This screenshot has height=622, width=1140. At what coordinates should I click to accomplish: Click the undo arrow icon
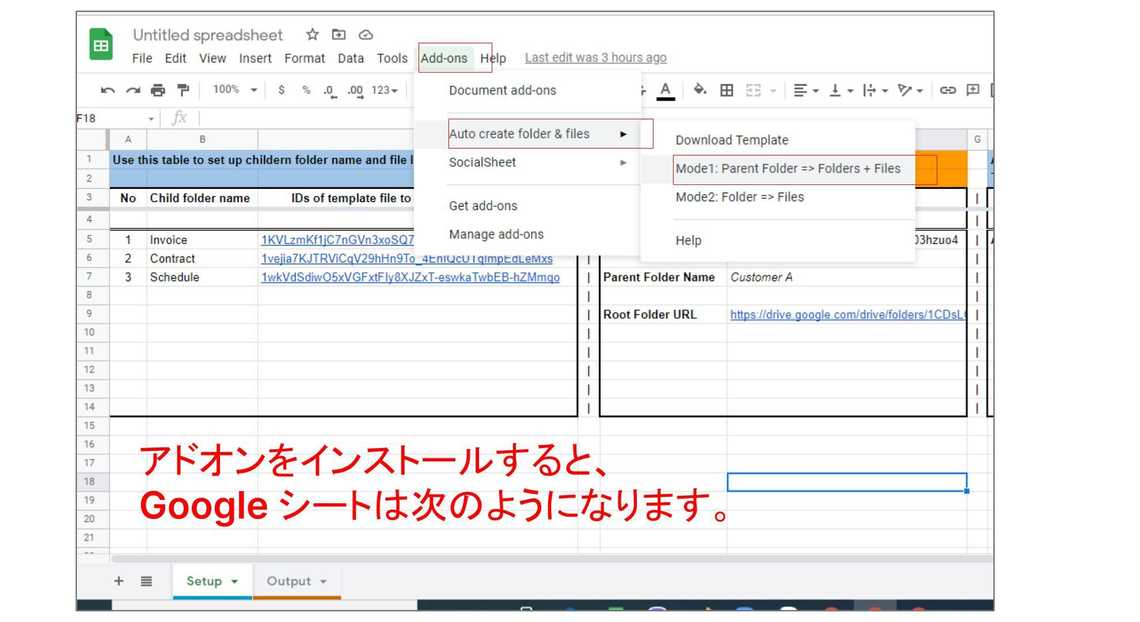pos(108,90)
